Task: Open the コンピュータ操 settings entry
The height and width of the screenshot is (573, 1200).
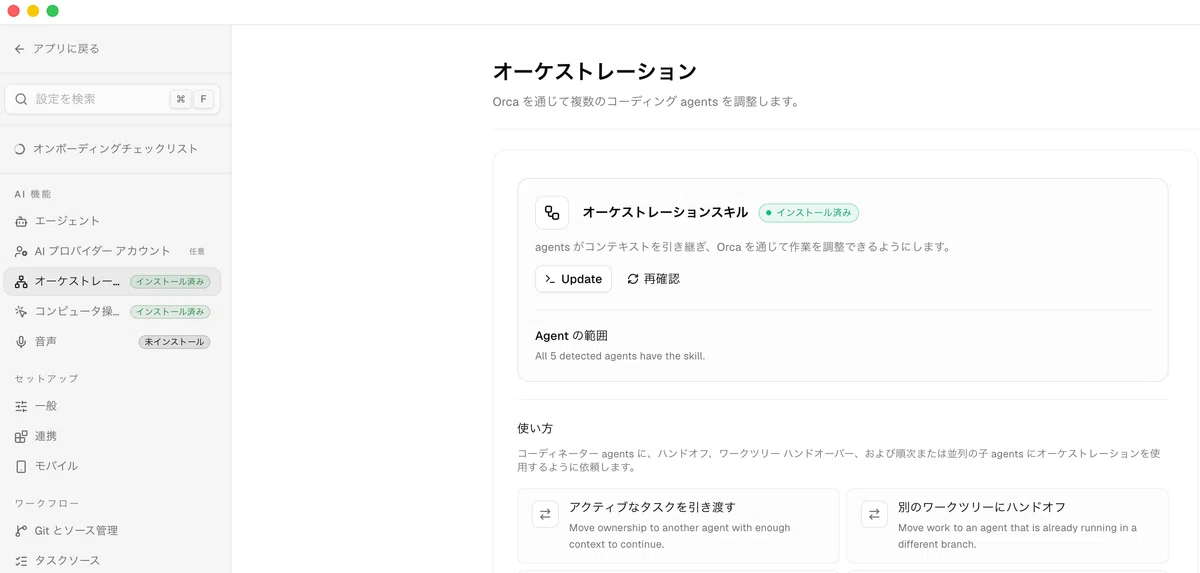Action: pyautogui.click(x=112, y=312)
